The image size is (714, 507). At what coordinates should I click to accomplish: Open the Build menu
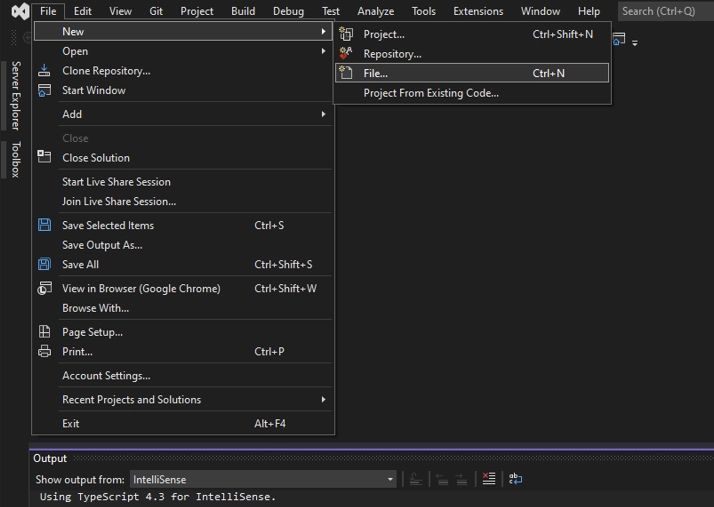click(x=243, y=11)
